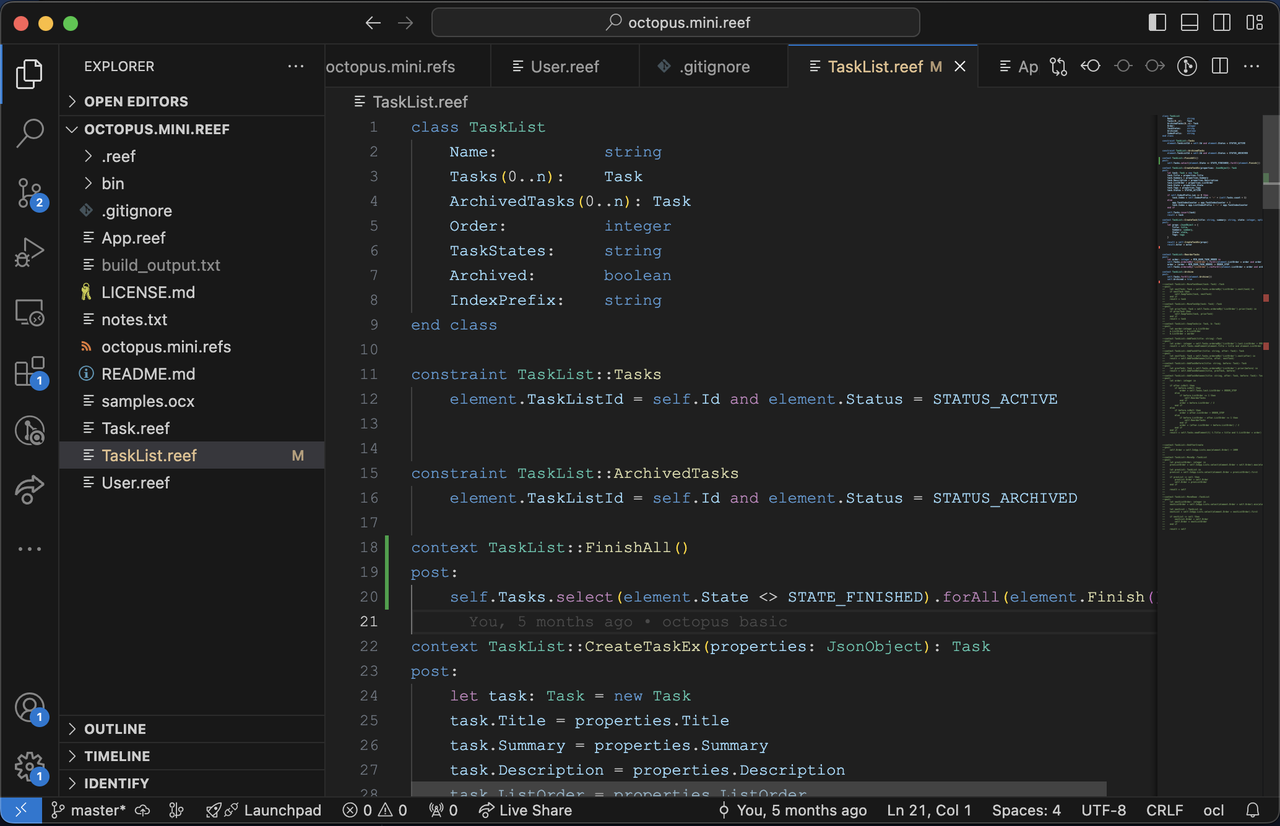
Task: Open README.md in Explorer
Action: click(192, 374)
